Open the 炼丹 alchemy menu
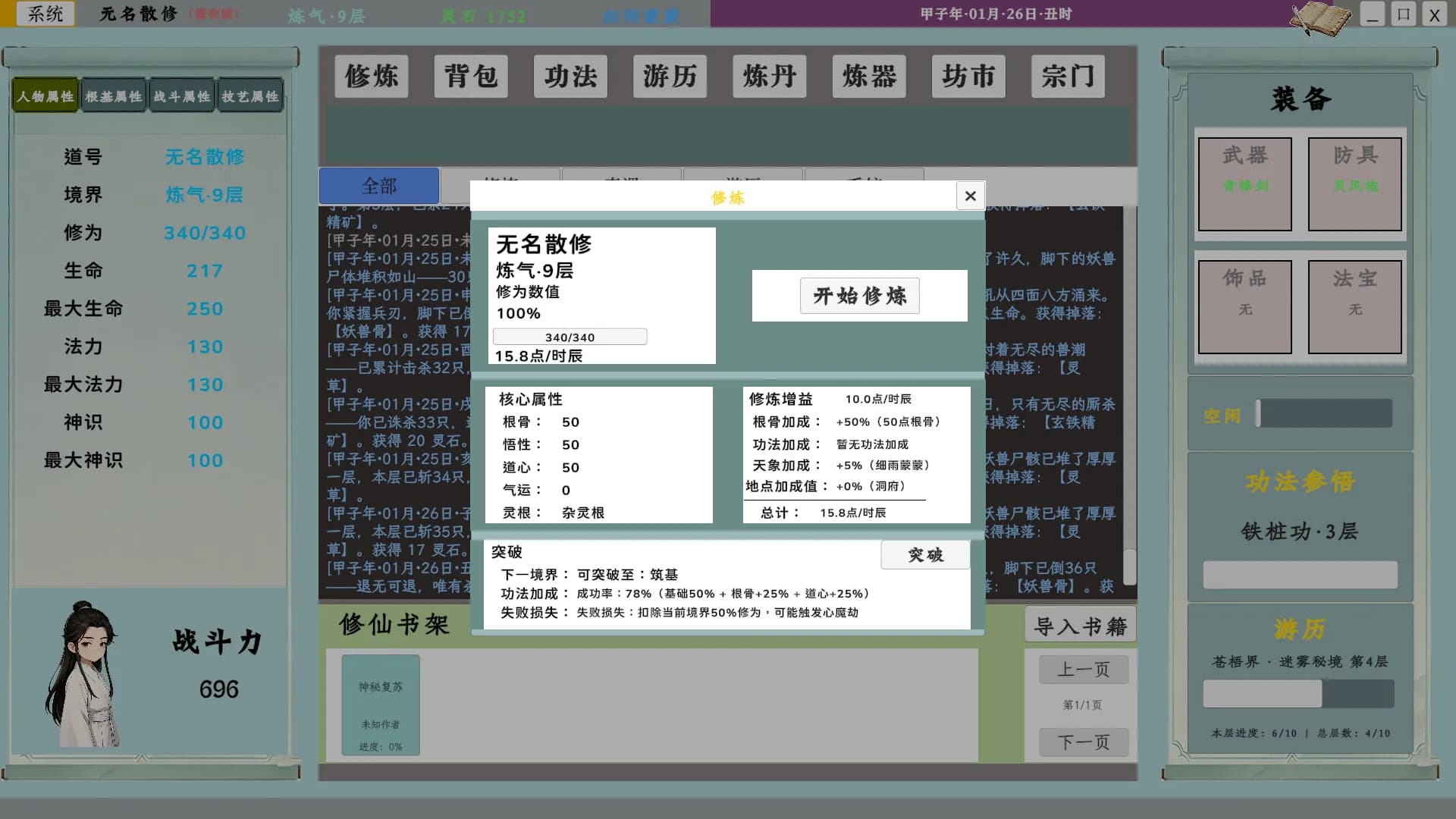Viewport: 1456px width, 819px height. click(x=770, y=76)
